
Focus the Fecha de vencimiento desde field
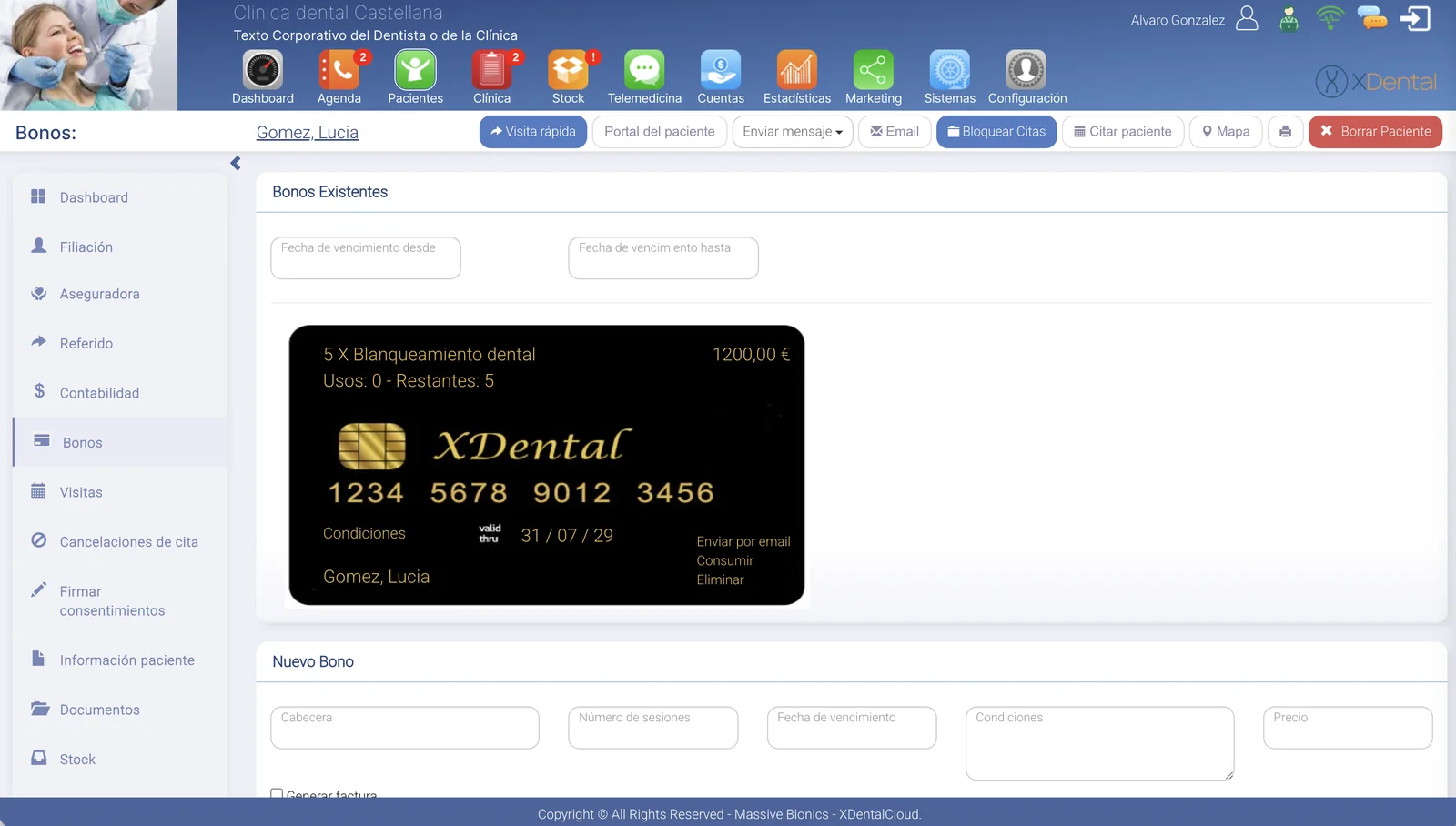[x=366, y=257]
